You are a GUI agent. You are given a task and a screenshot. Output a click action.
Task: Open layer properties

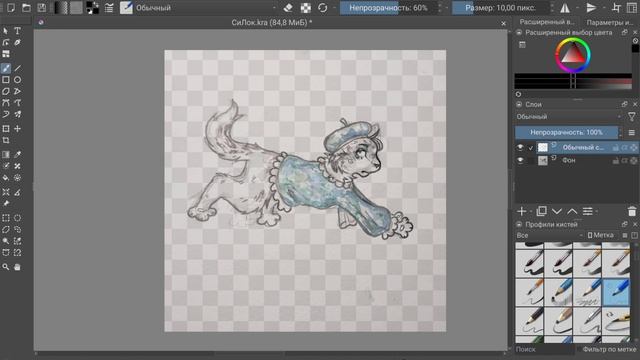click(x=587, y=211)
